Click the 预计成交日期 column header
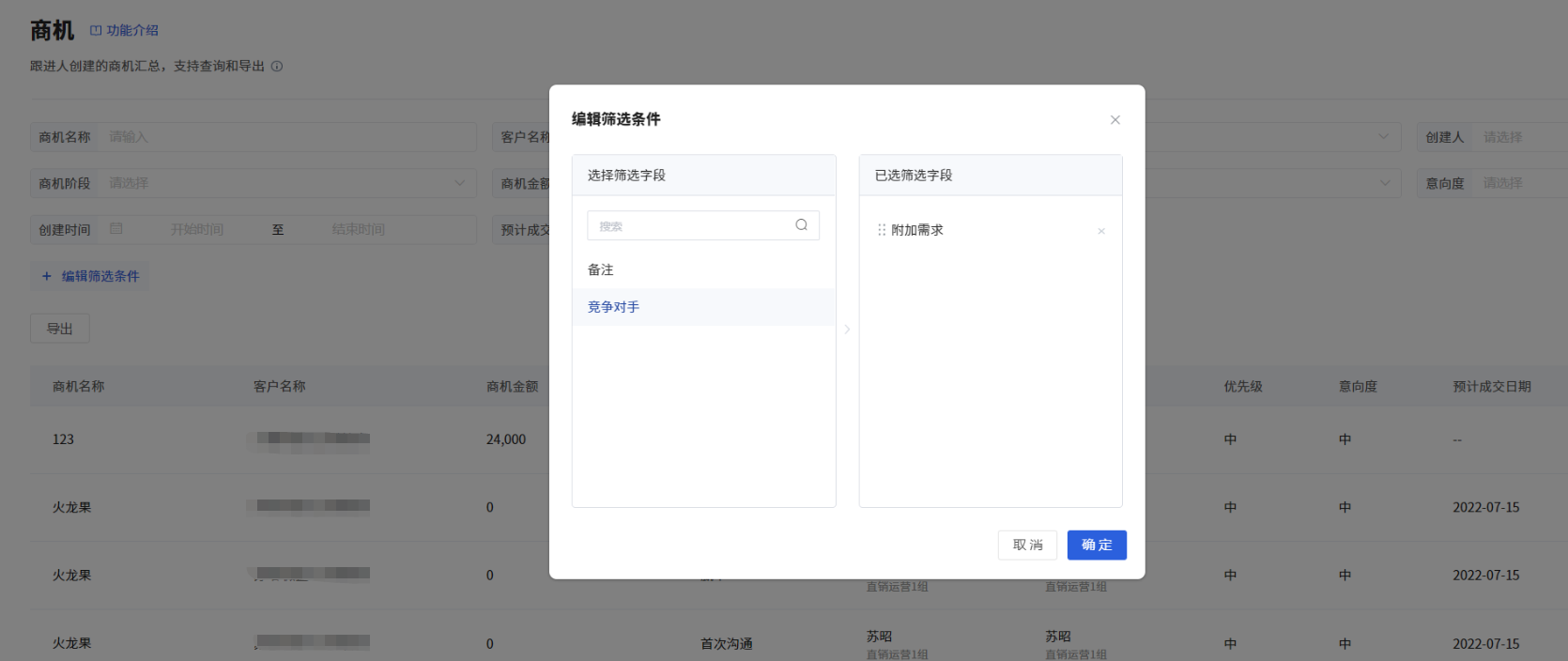The width and height of the screenshot is (1568, 661). (1492, 386)
